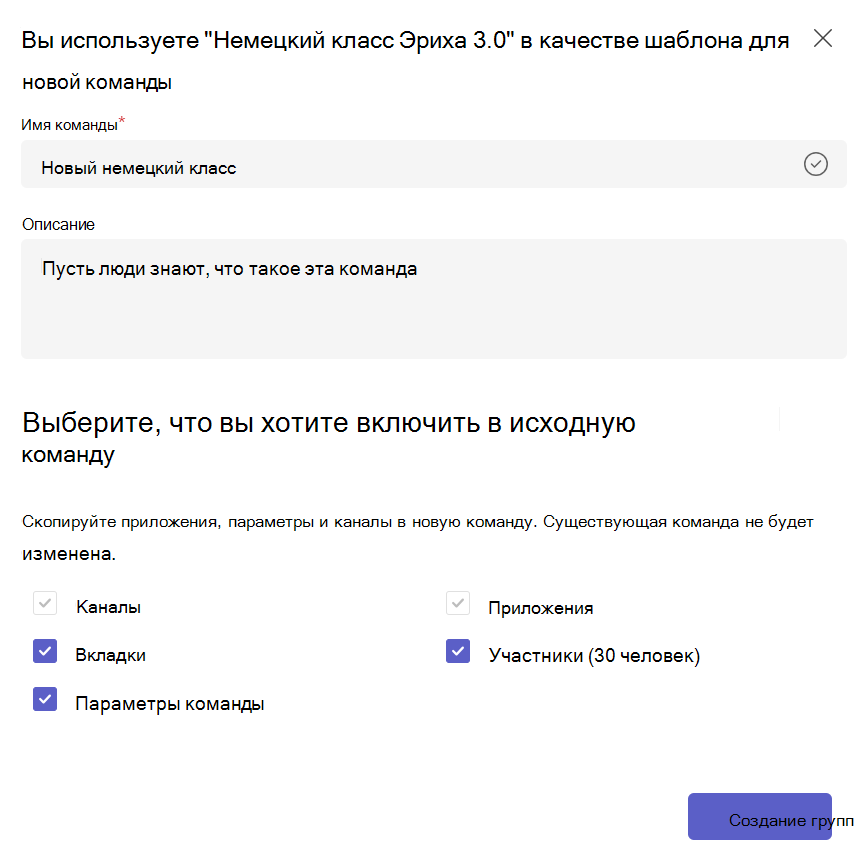The image size is (865, 850).
Task: Click the Создание группы button
Action: click(760, 817)
